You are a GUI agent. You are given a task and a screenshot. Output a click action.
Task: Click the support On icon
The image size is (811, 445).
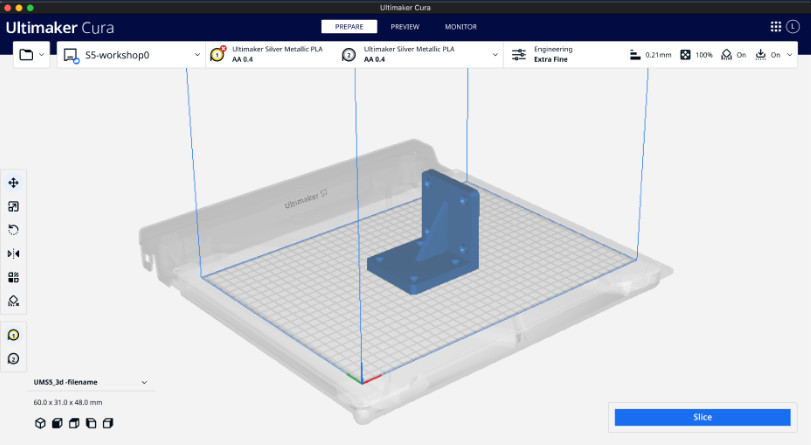[727, 55]
